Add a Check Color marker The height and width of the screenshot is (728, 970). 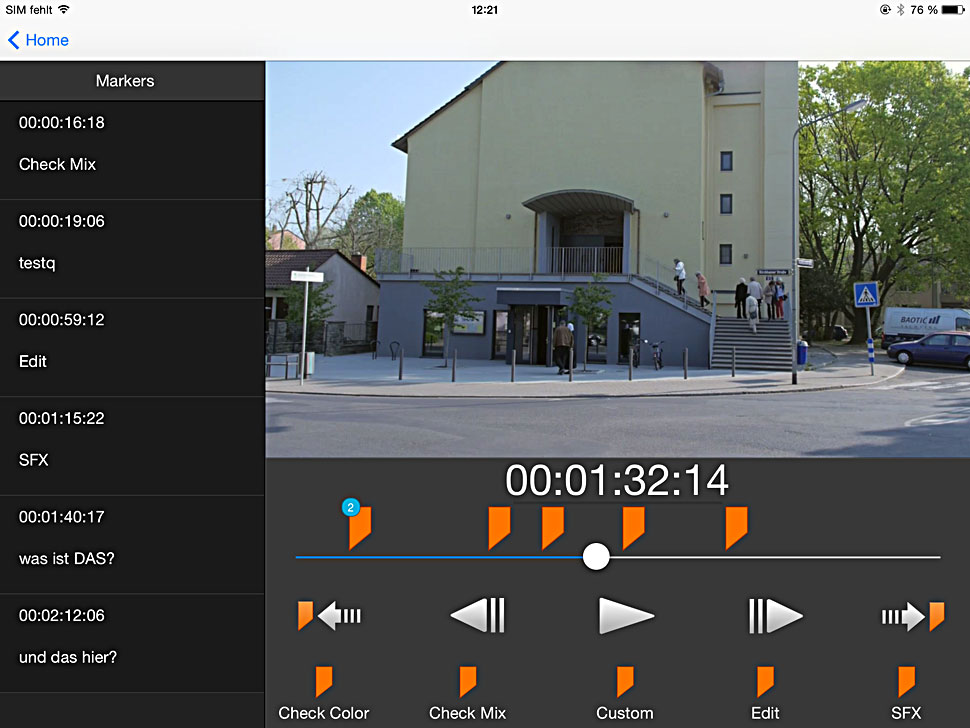click(323, 694)
